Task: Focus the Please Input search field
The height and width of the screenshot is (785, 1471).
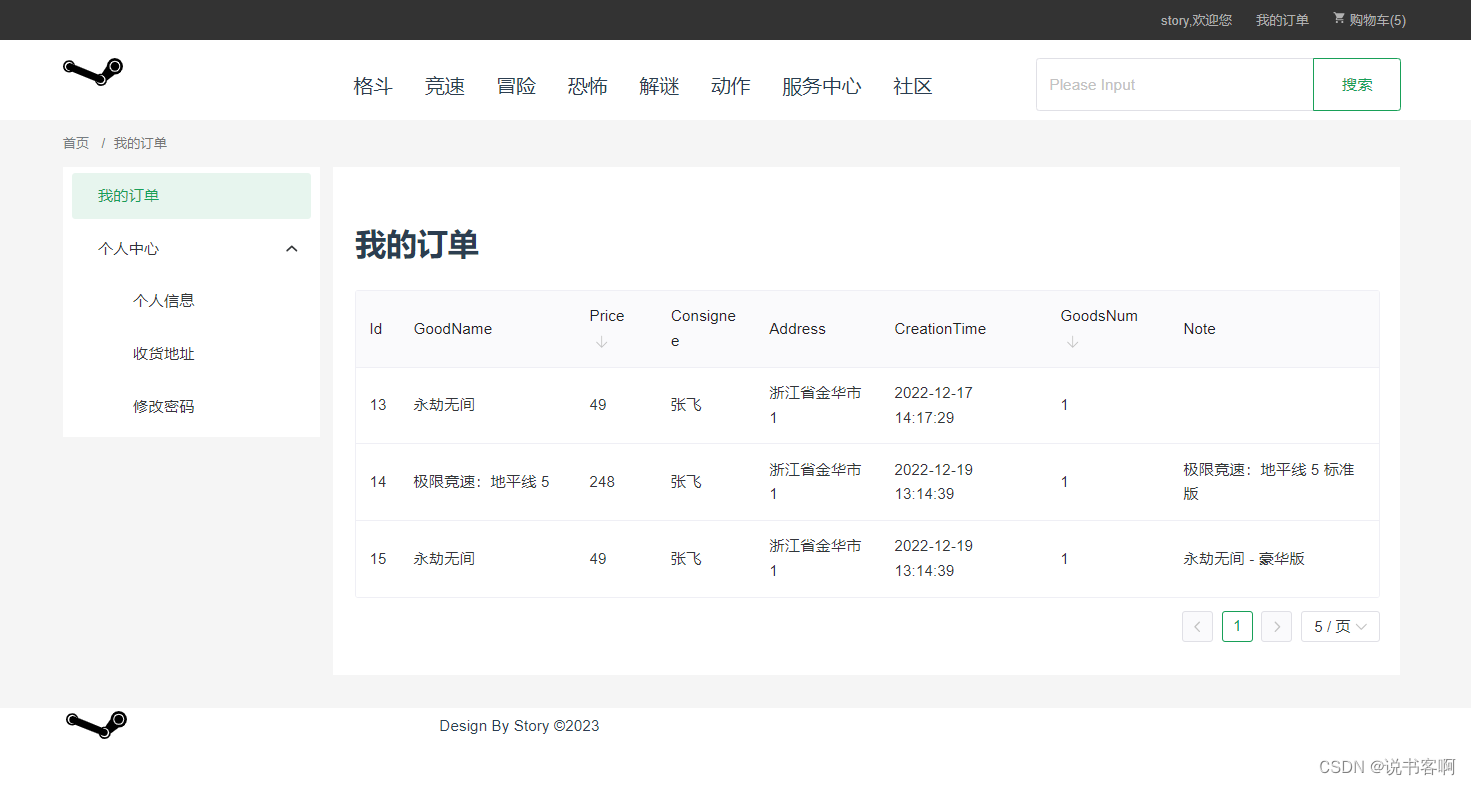Action: point(1175,85)
